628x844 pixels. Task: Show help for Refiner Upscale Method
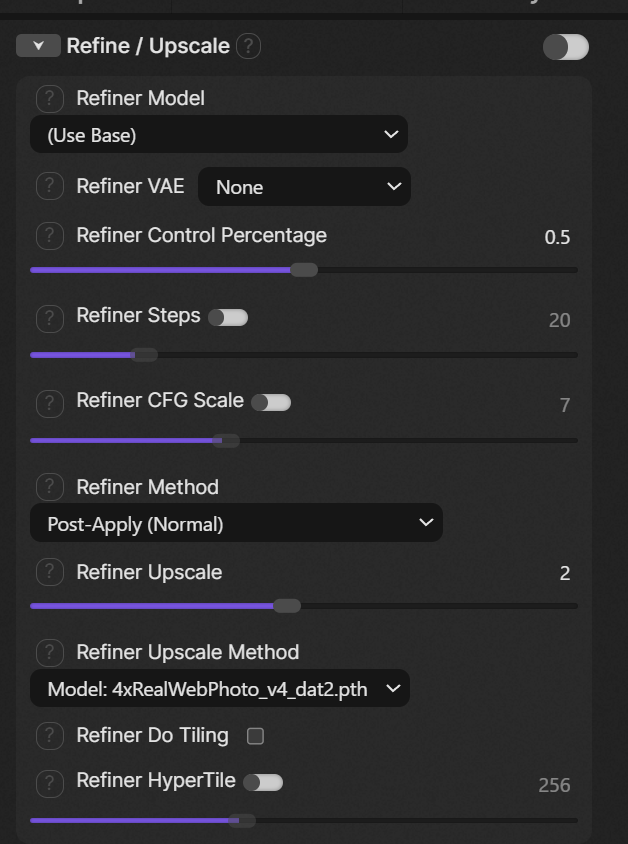click(x=49, y=652)
